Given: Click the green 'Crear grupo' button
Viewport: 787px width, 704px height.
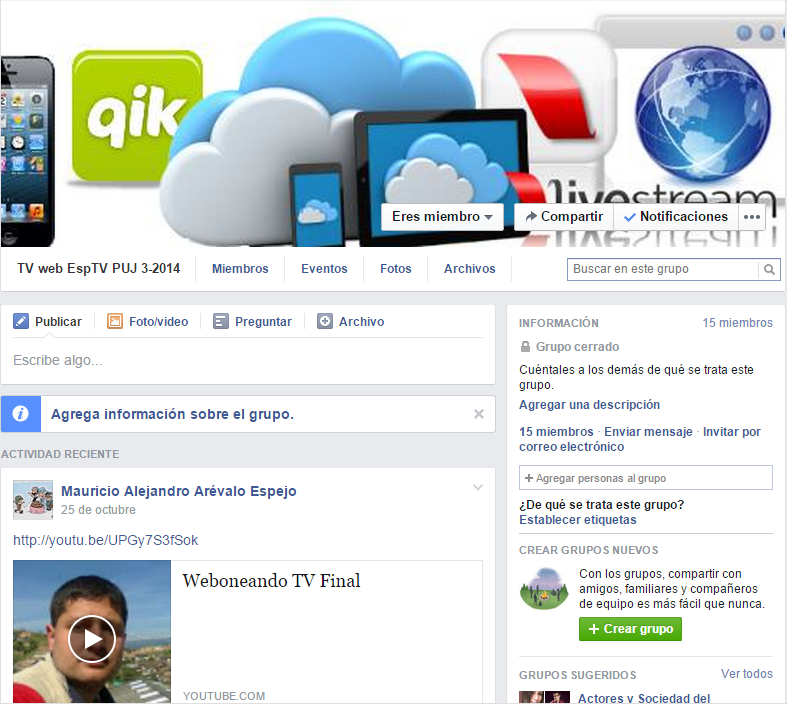Looking at the screenshot, I should [630, 629].
